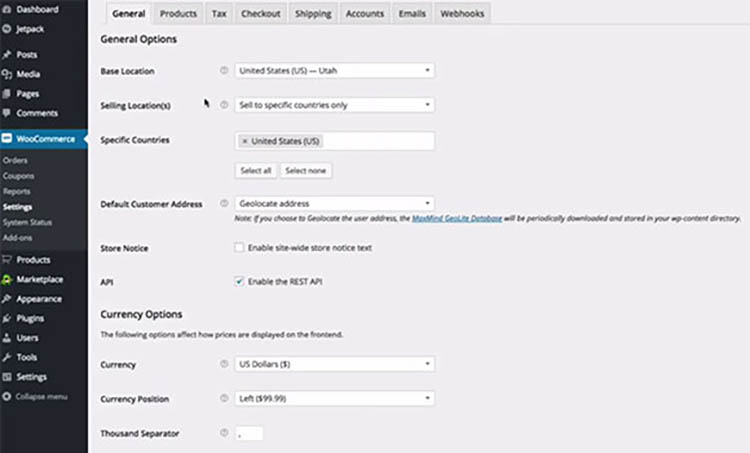The height and width of the screenshot is (453, 750).
Task: Open the Currency Position dropdown
Action: (334, 398)
